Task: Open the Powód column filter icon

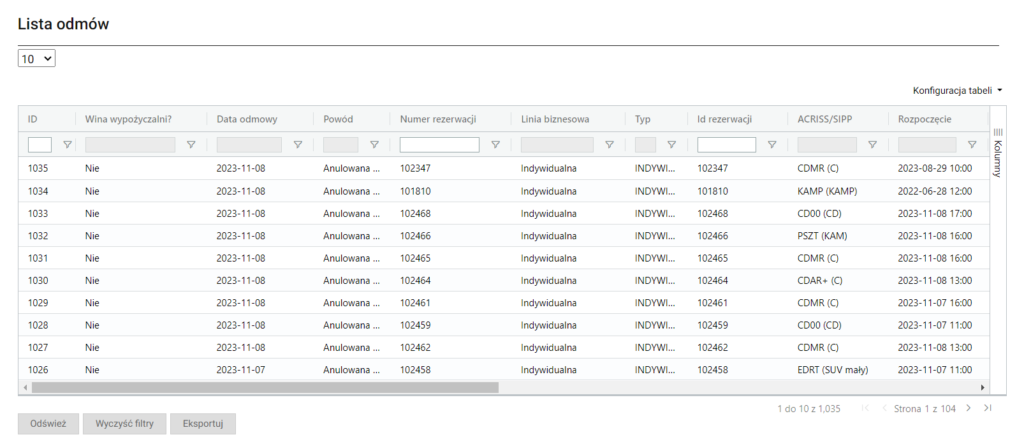Action: click(374, 145)
